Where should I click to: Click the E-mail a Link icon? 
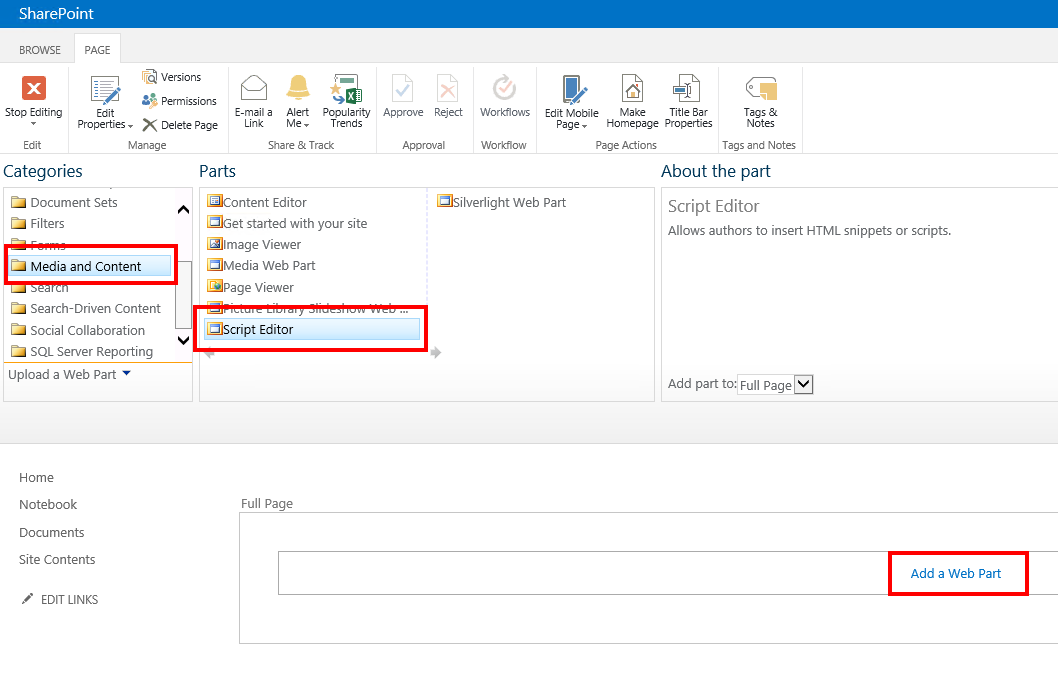(x=254, y=88)
